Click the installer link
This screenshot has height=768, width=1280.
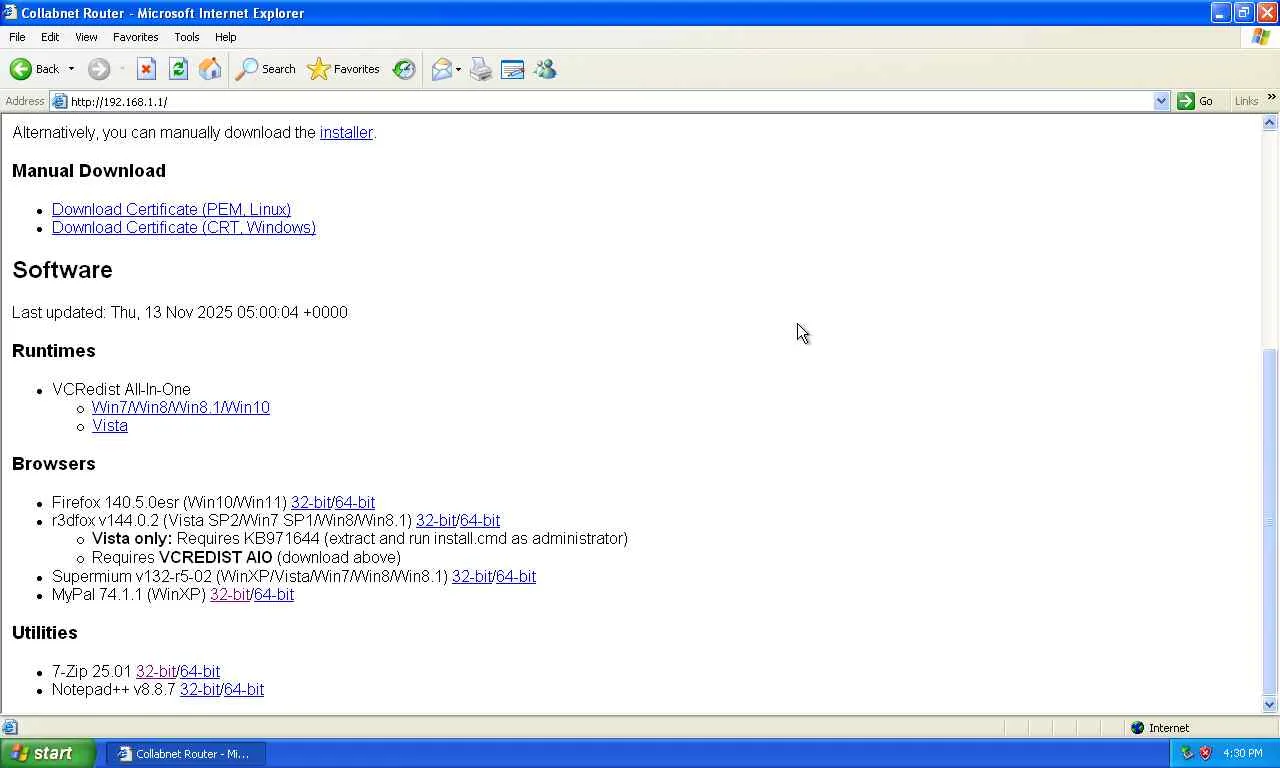(346, 132)
